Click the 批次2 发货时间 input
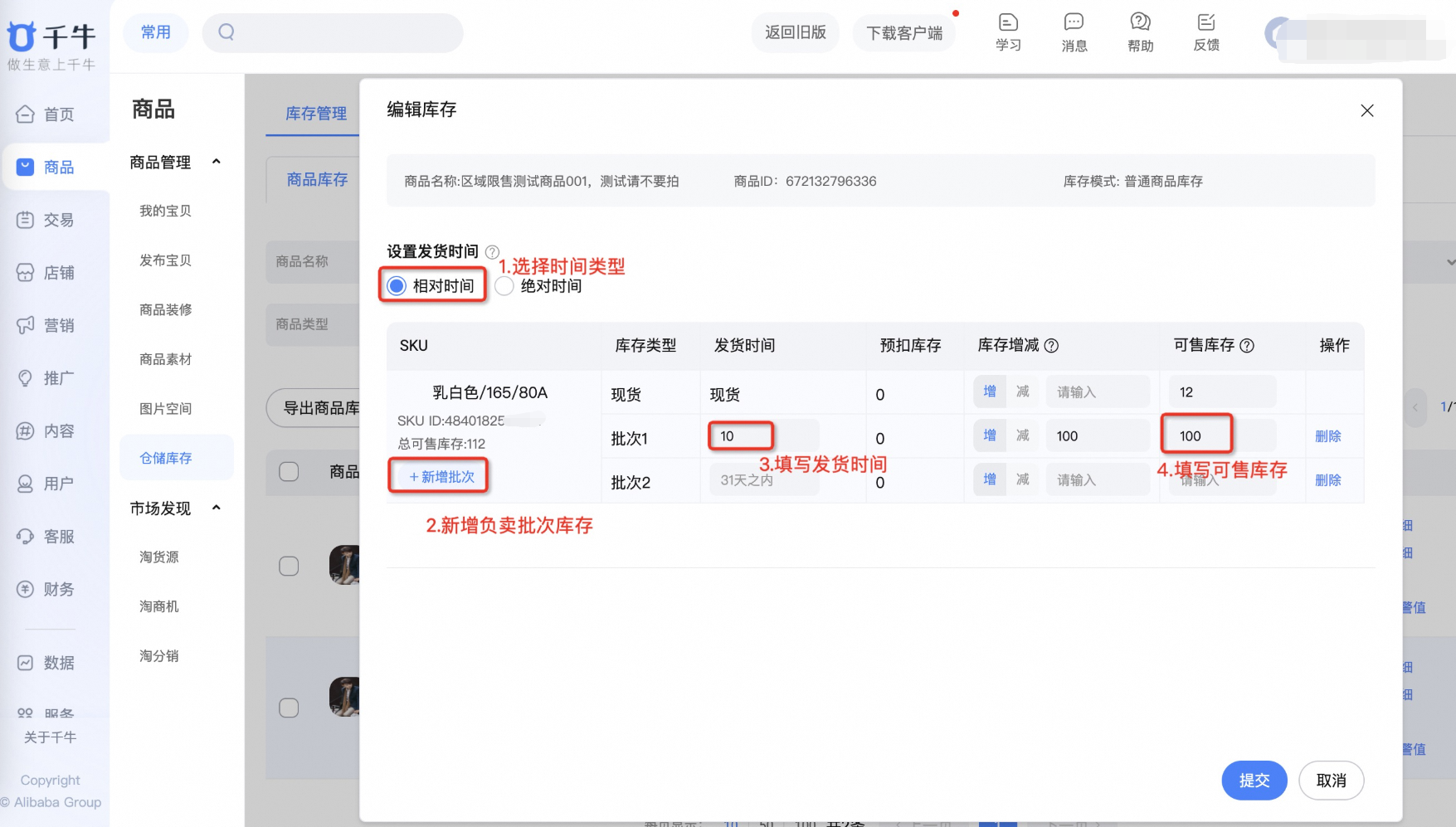The image size is (1456, 827). (x=764, y=480)
